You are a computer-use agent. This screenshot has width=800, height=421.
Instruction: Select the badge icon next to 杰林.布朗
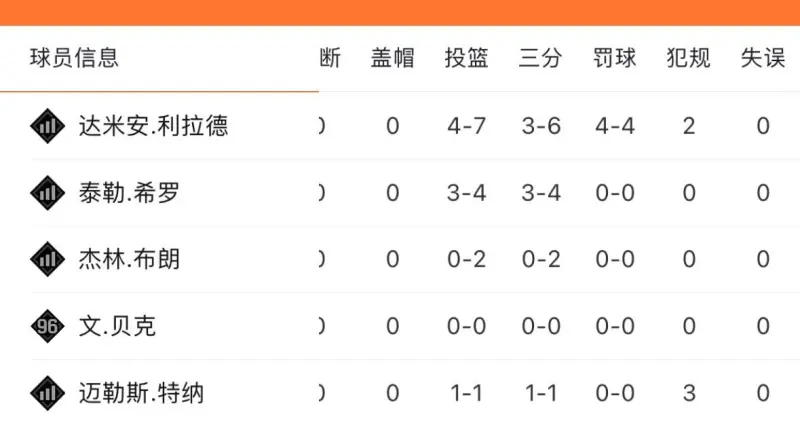click(x=47, y=259)
